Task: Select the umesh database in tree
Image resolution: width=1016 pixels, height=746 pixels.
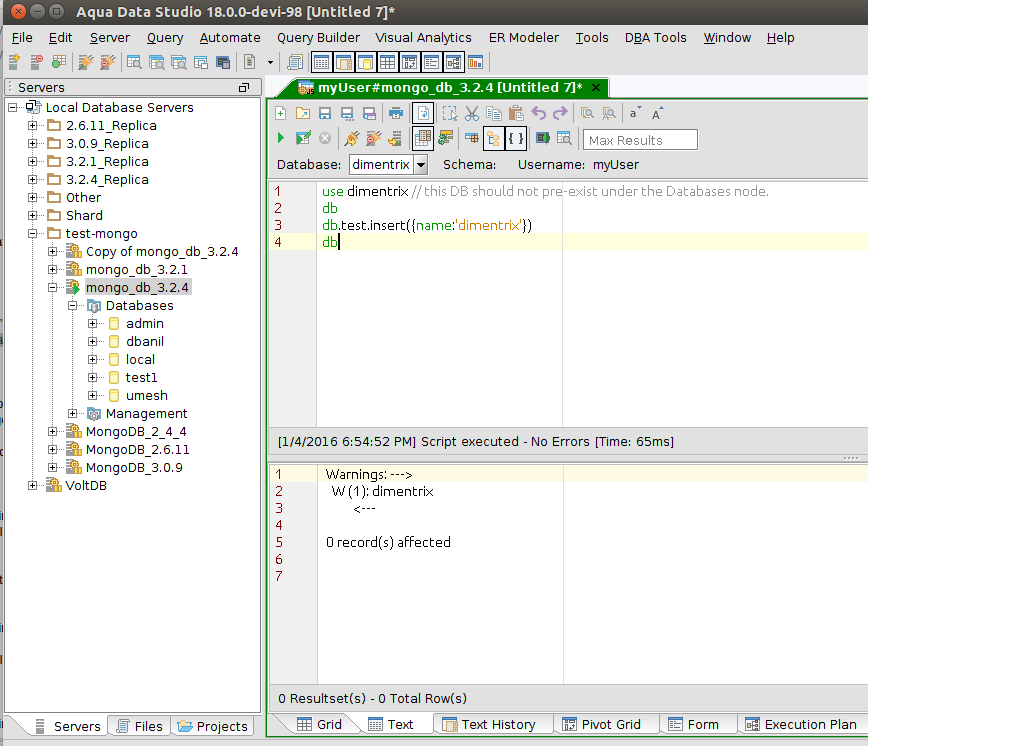Action: (146, 395)
